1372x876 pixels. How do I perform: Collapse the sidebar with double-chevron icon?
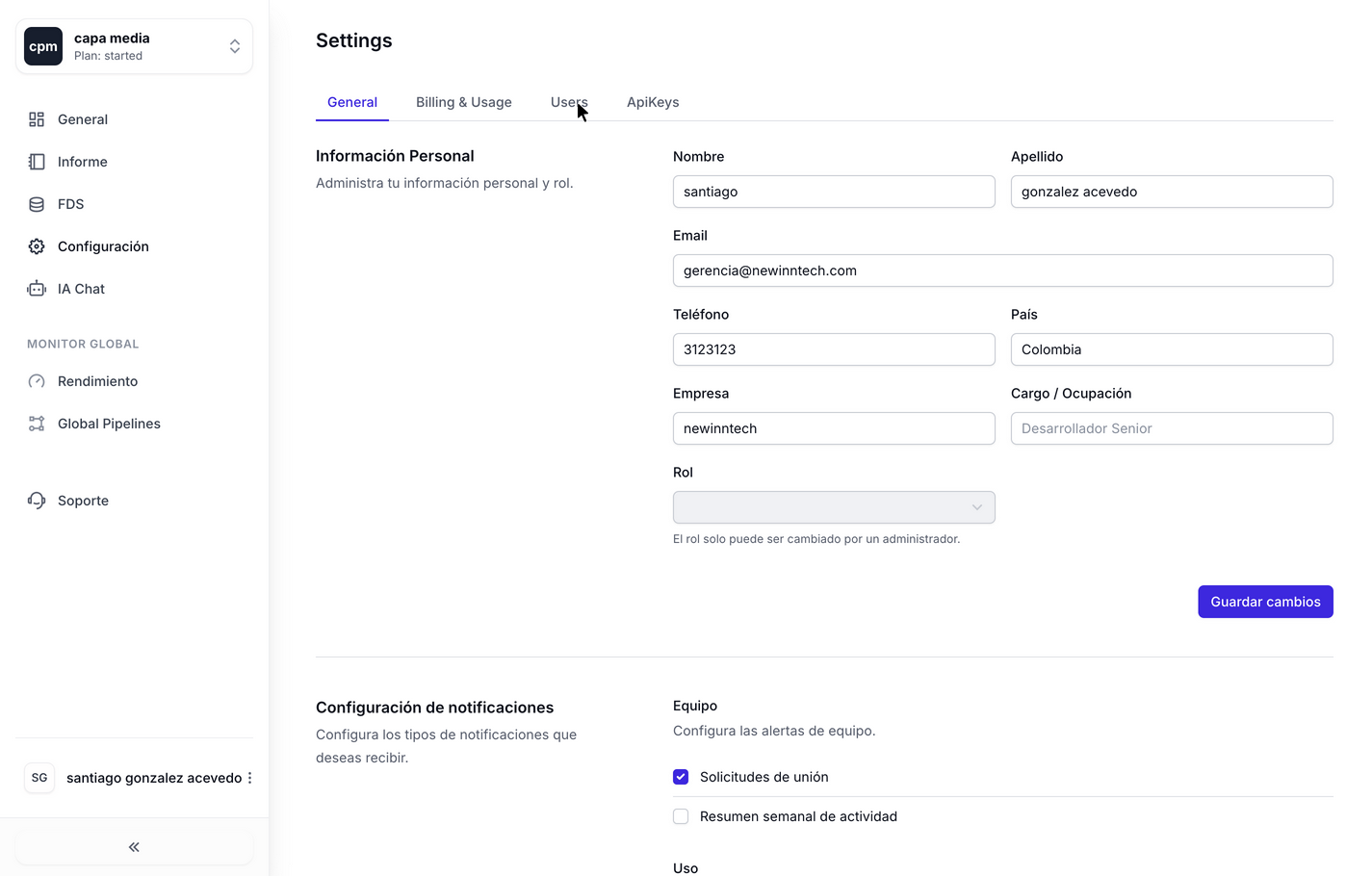click(134, 847)
